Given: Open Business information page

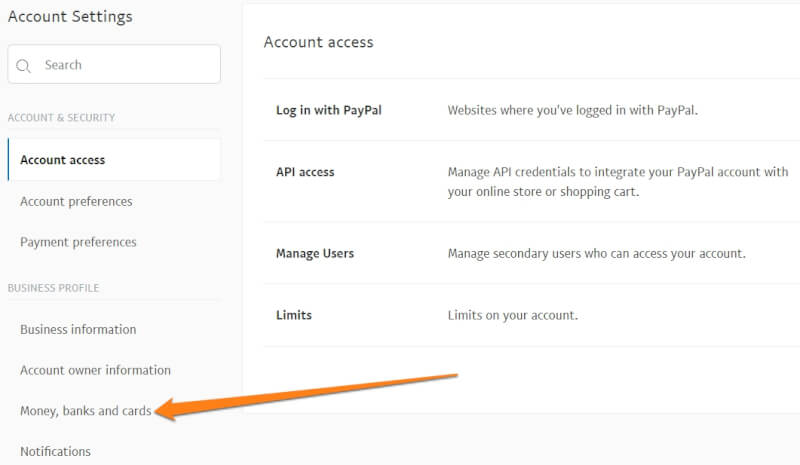Looking at the screenshot, I should click(78, 329).
